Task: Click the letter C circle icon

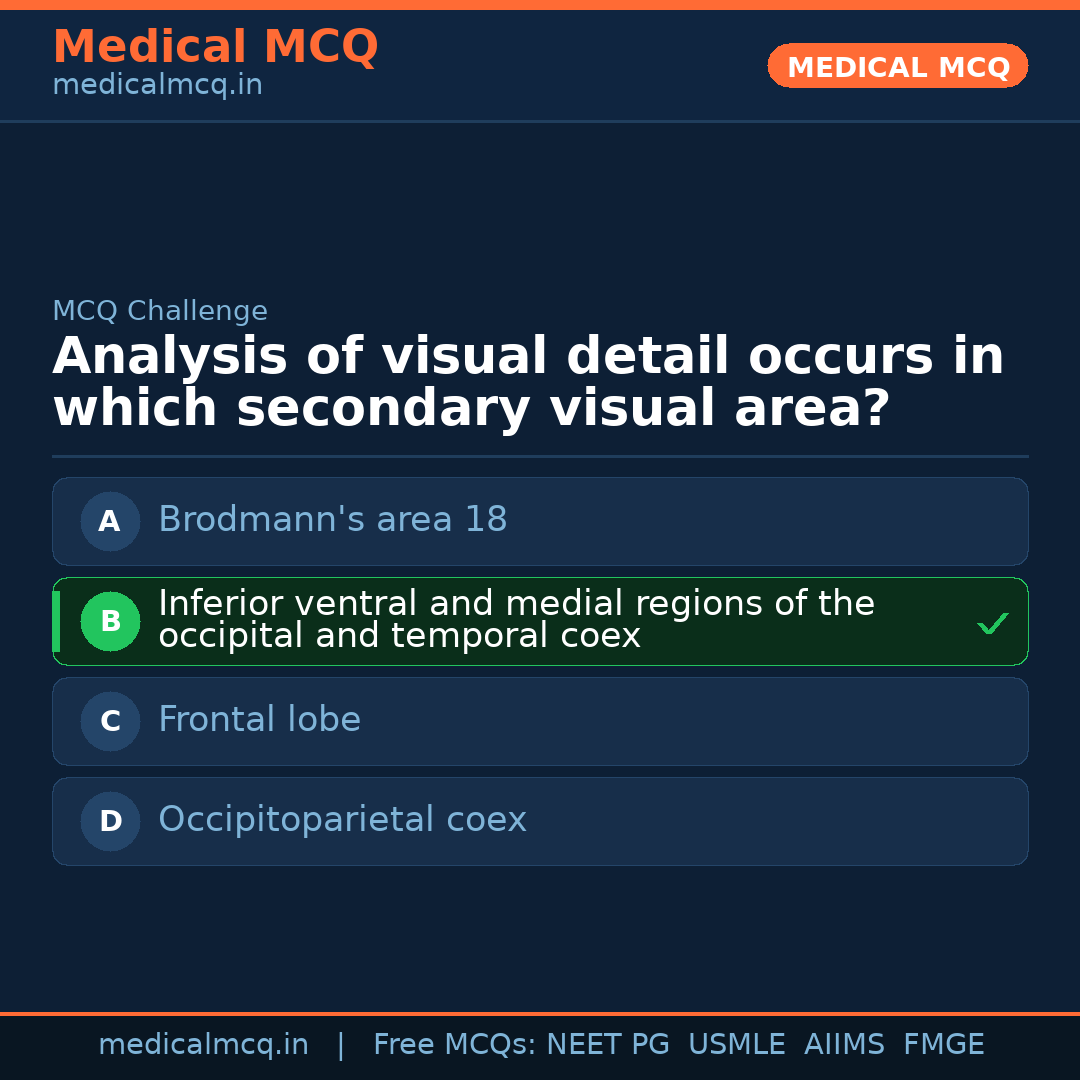Action: pos(110,721)
